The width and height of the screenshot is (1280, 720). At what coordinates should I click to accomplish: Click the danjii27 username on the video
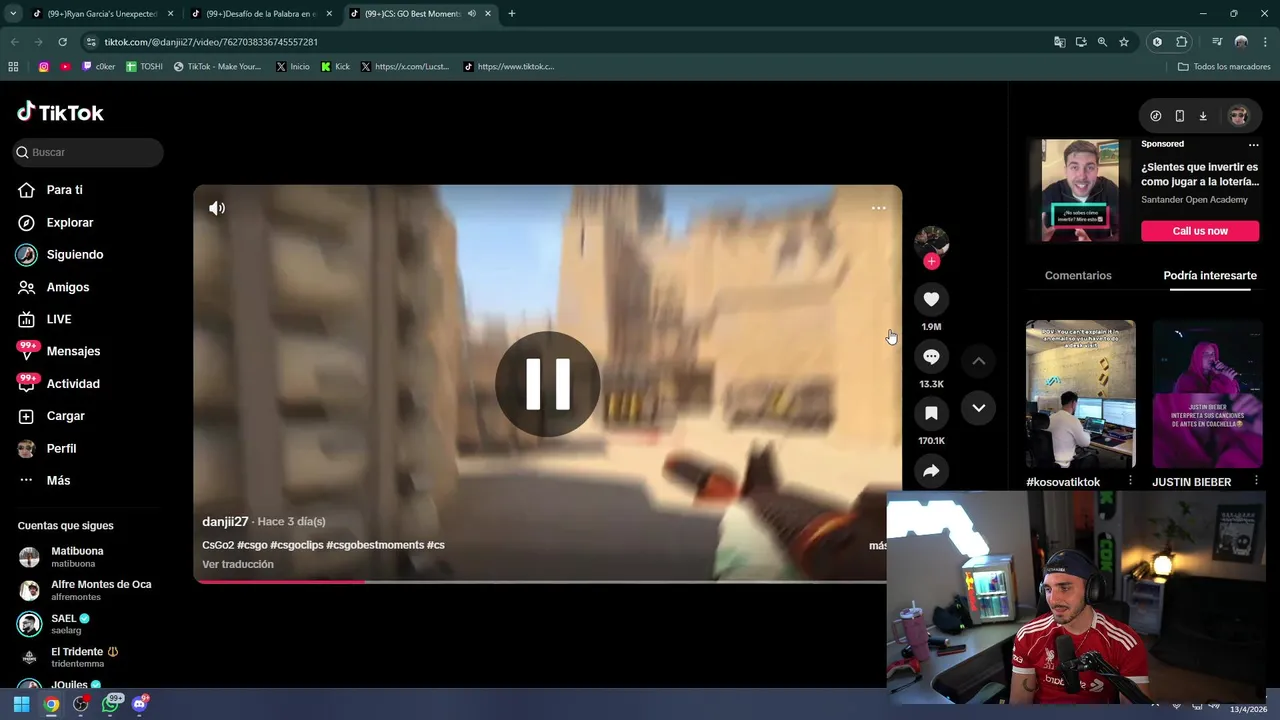pos(225,521)
